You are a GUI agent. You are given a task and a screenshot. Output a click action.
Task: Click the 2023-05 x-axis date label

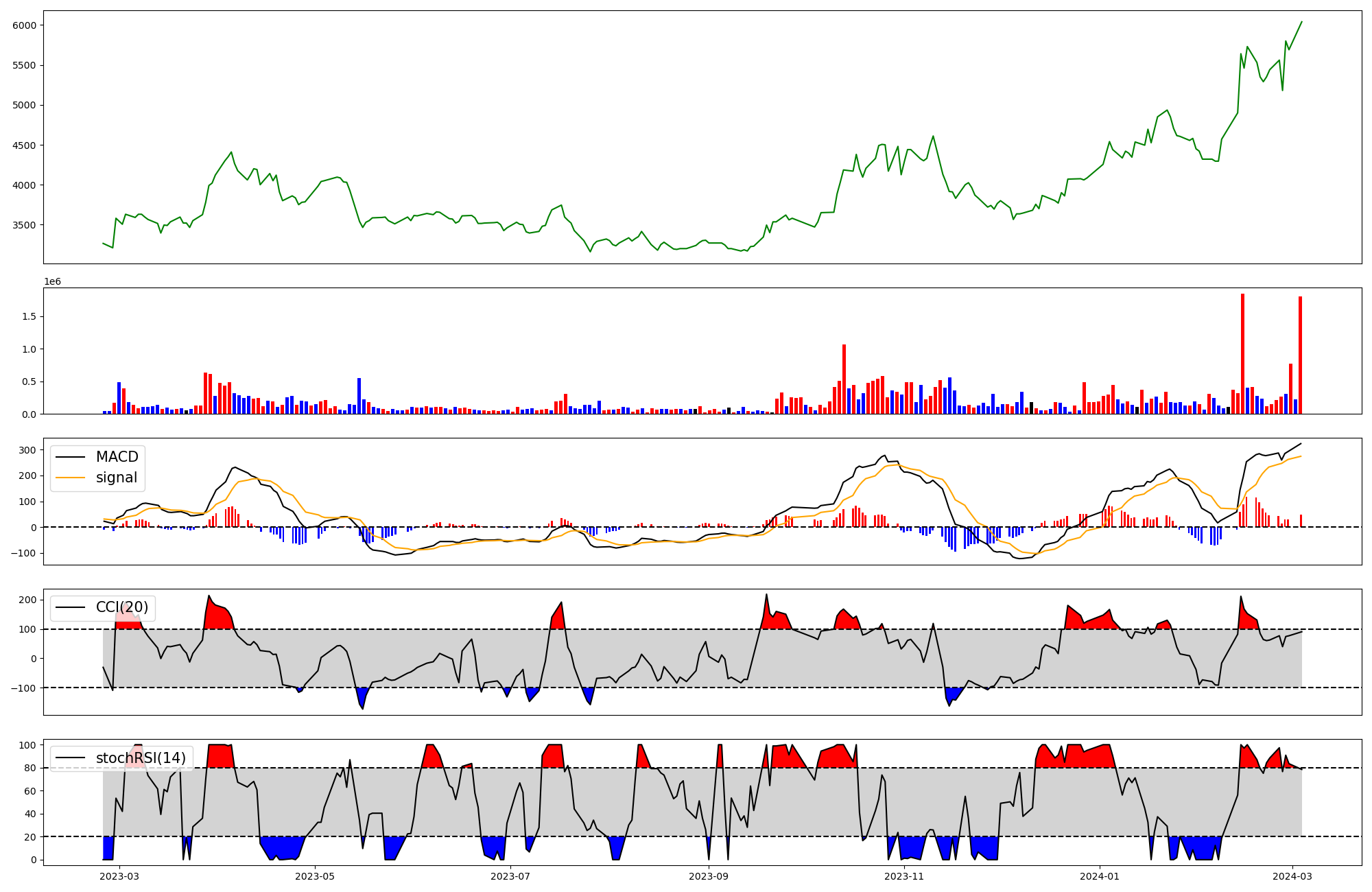tap(315, 876)
